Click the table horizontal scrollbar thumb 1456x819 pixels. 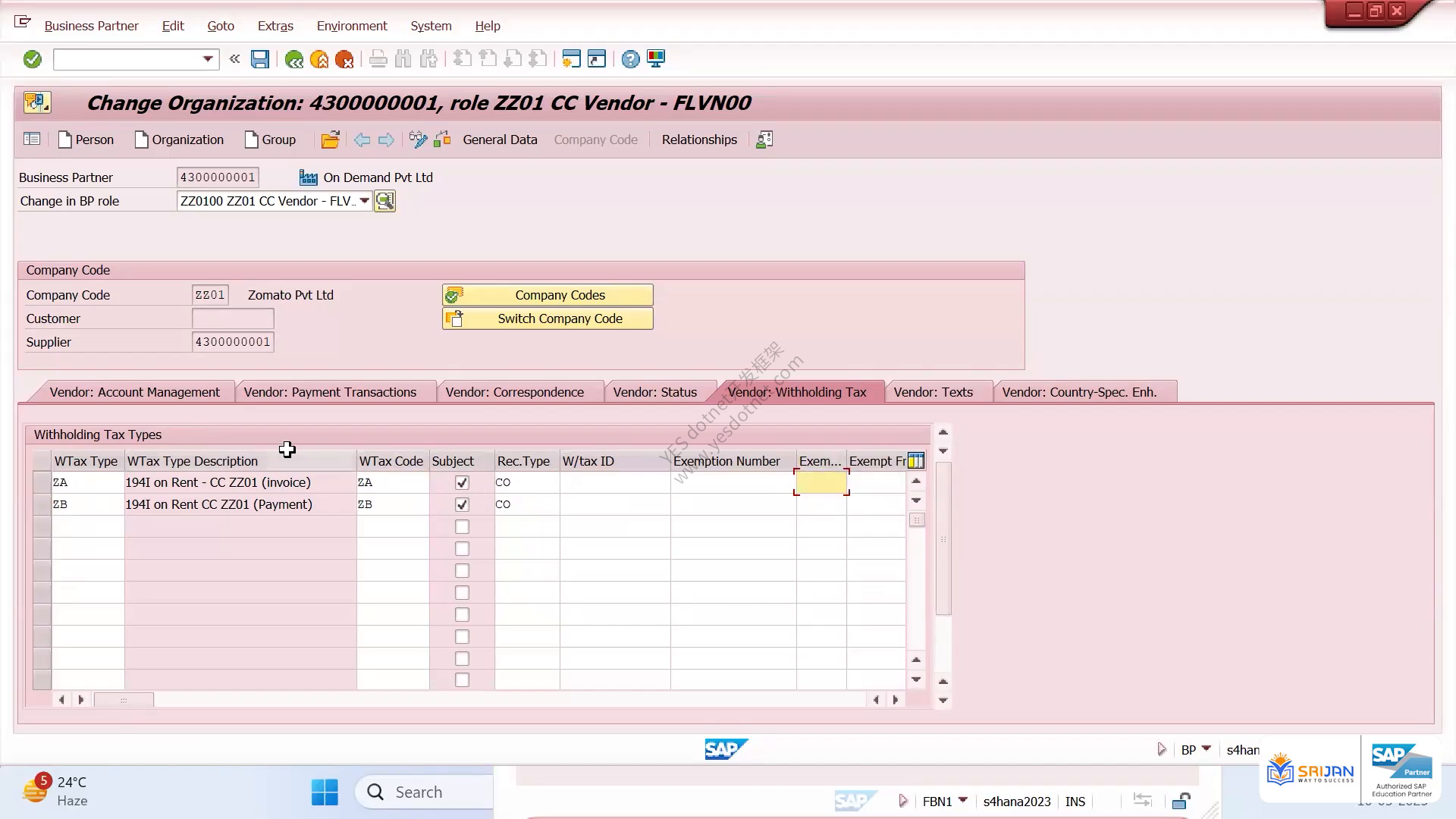click(124, 700)
